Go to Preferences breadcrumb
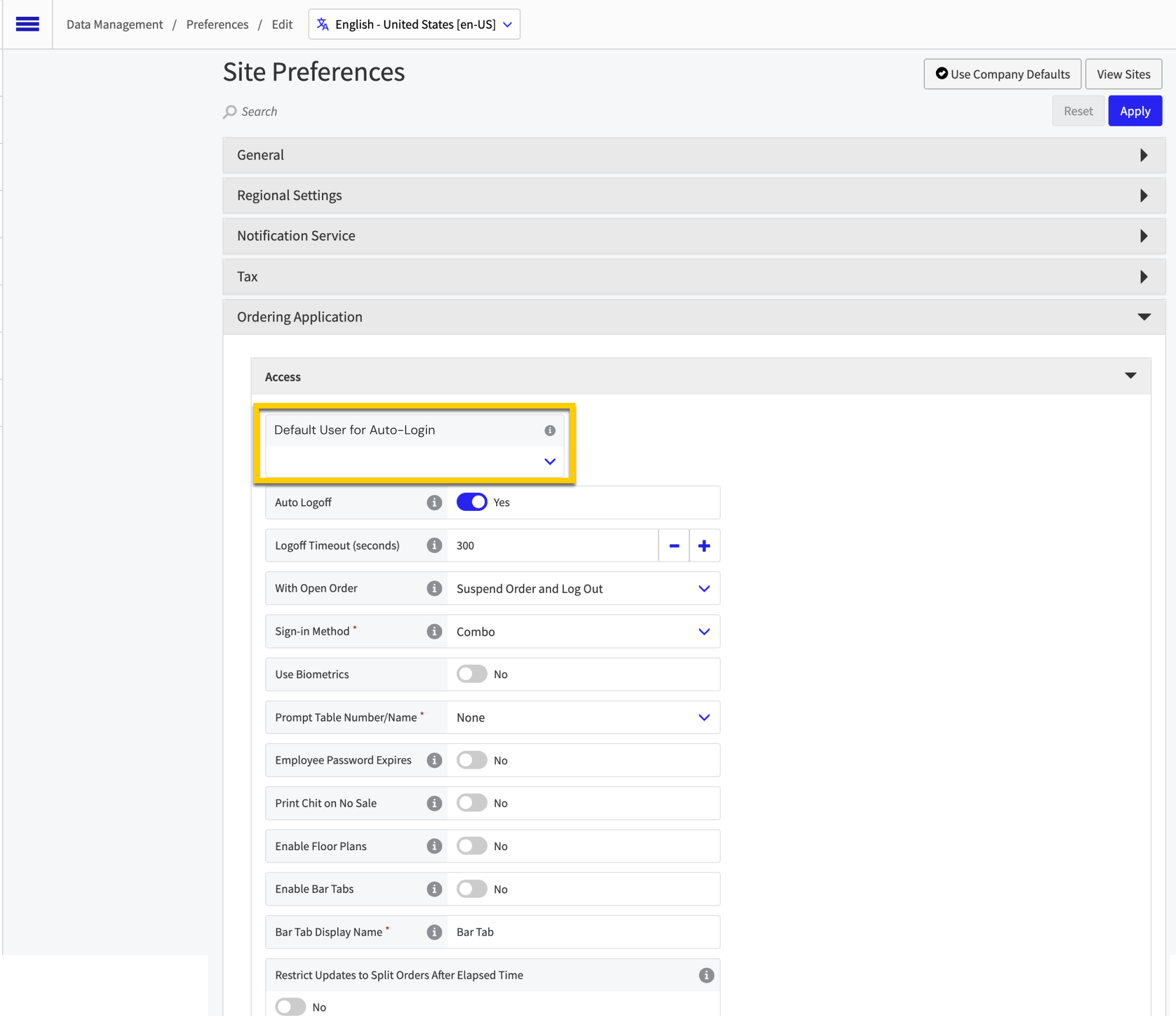The image size is (1176, 1016). 217,24
